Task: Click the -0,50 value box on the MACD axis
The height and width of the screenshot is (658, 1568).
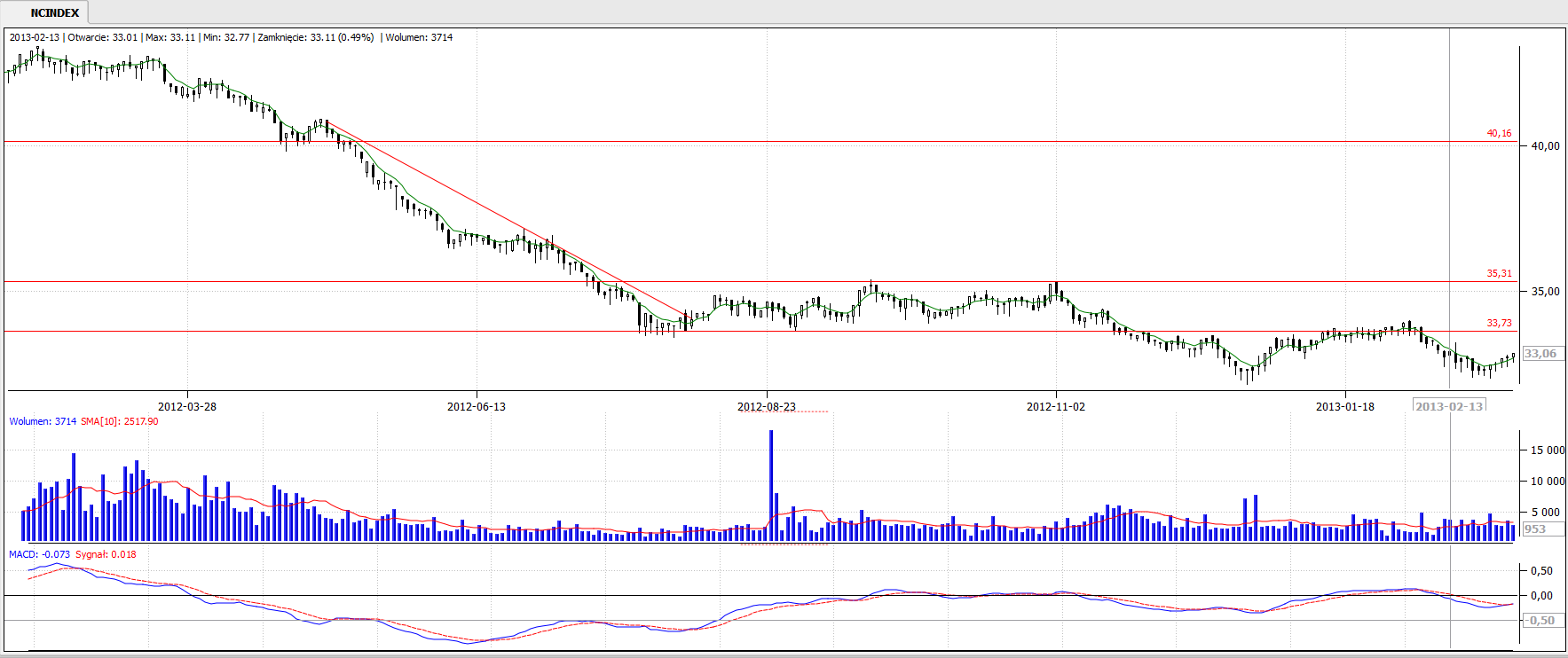Action: [1540, 620]
